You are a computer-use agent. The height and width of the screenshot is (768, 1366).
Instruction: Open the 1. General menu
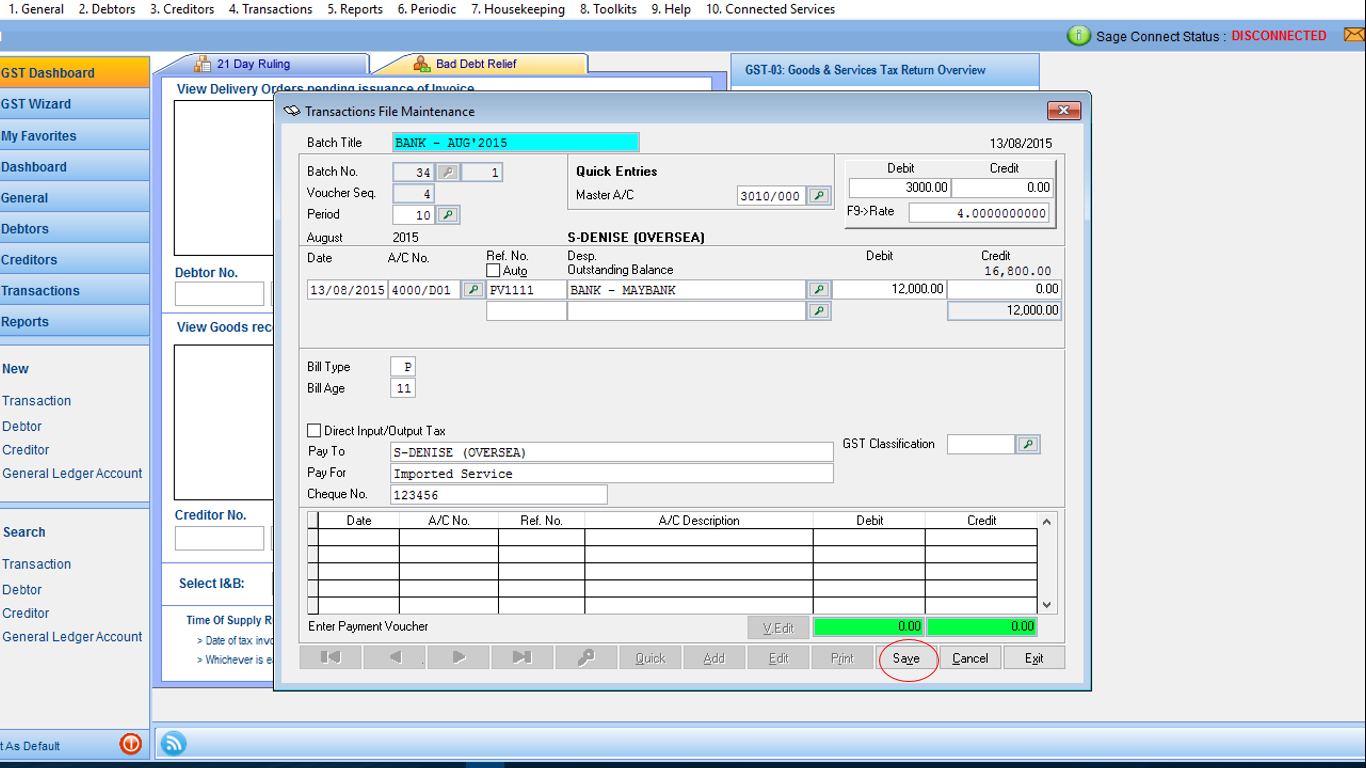[36, 9]
